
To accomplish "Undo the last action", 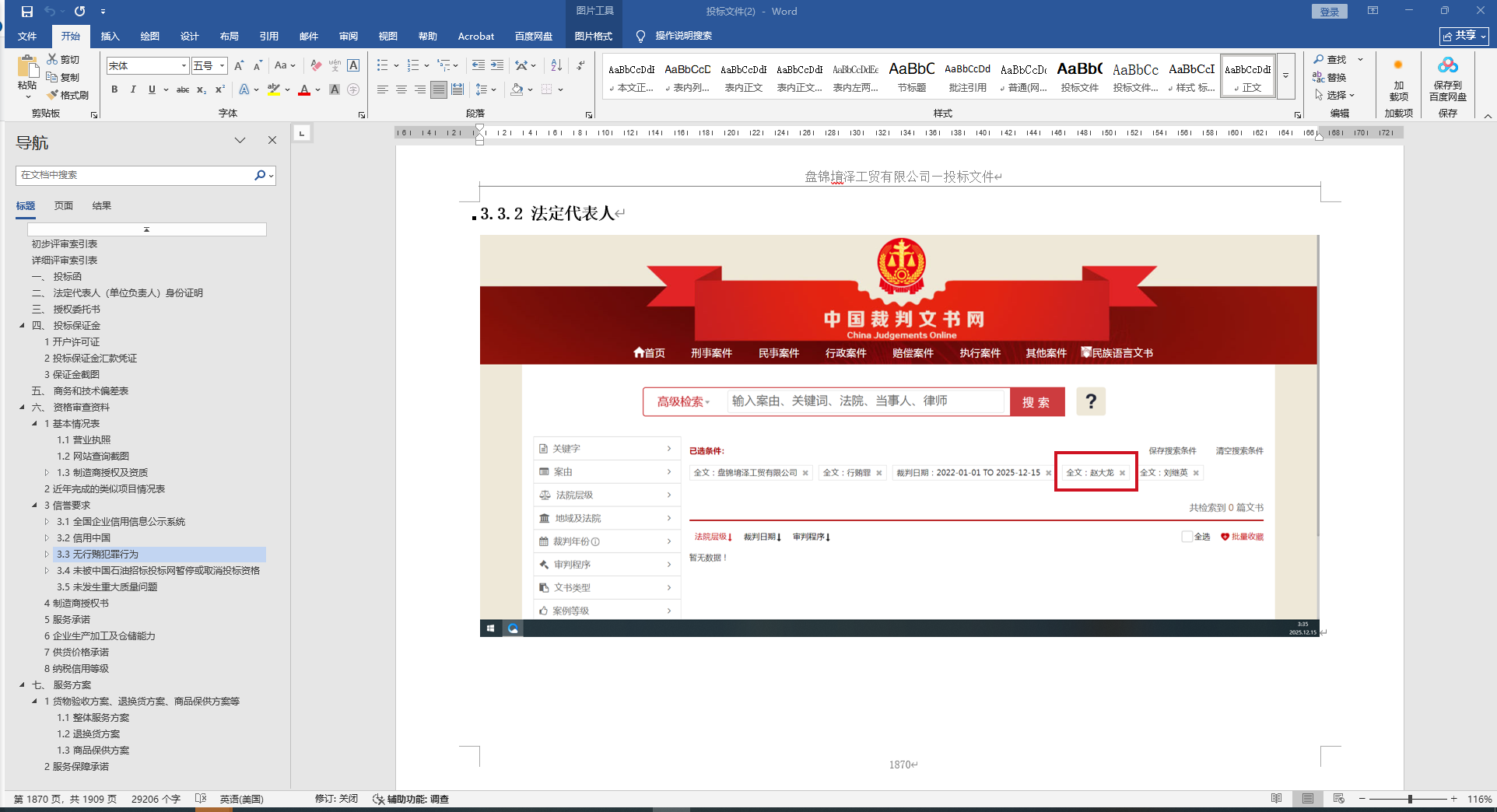I will tap(50, 12).
